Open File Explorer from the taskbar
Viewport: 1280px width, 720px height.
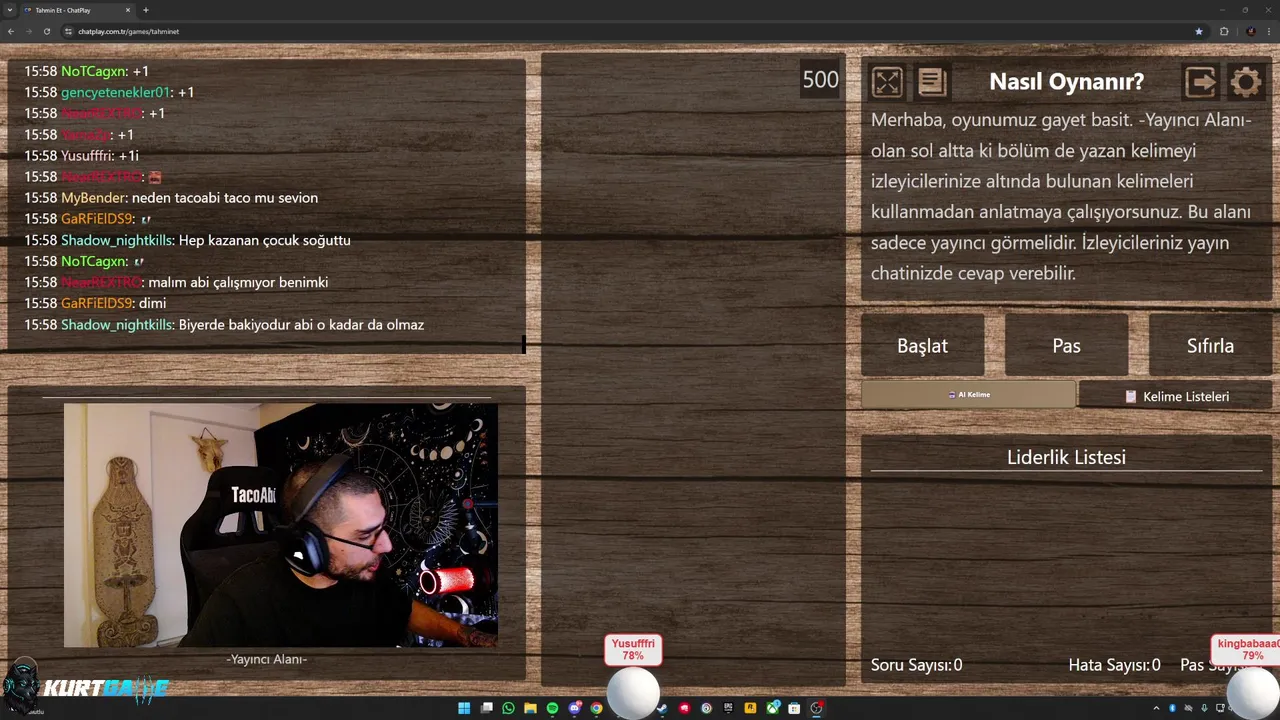(x=530, y=708)
